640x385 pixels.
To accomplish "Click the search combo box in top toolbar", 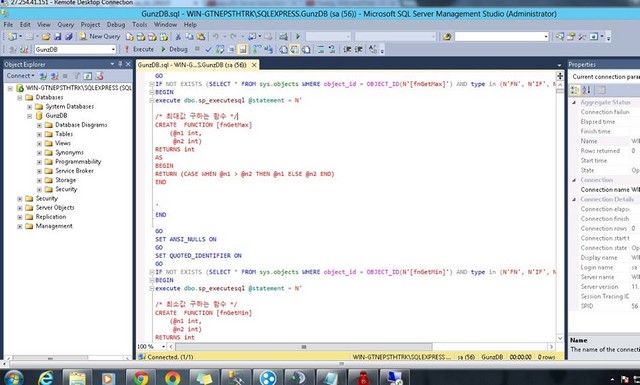I will point(502,37).
